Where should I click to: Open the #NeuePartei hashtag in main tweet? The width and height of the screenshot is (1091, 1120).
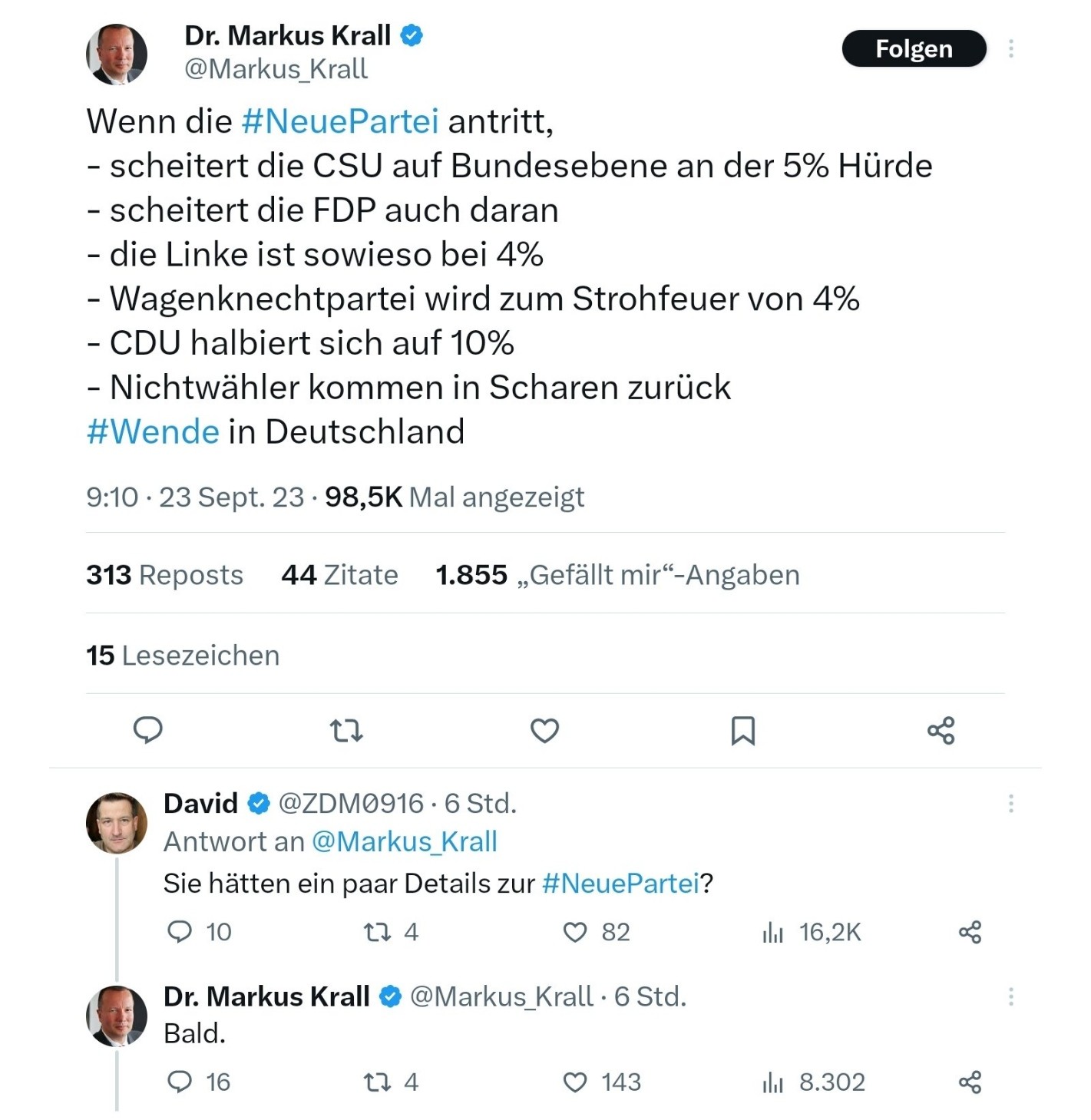click(x=339, y=121)
